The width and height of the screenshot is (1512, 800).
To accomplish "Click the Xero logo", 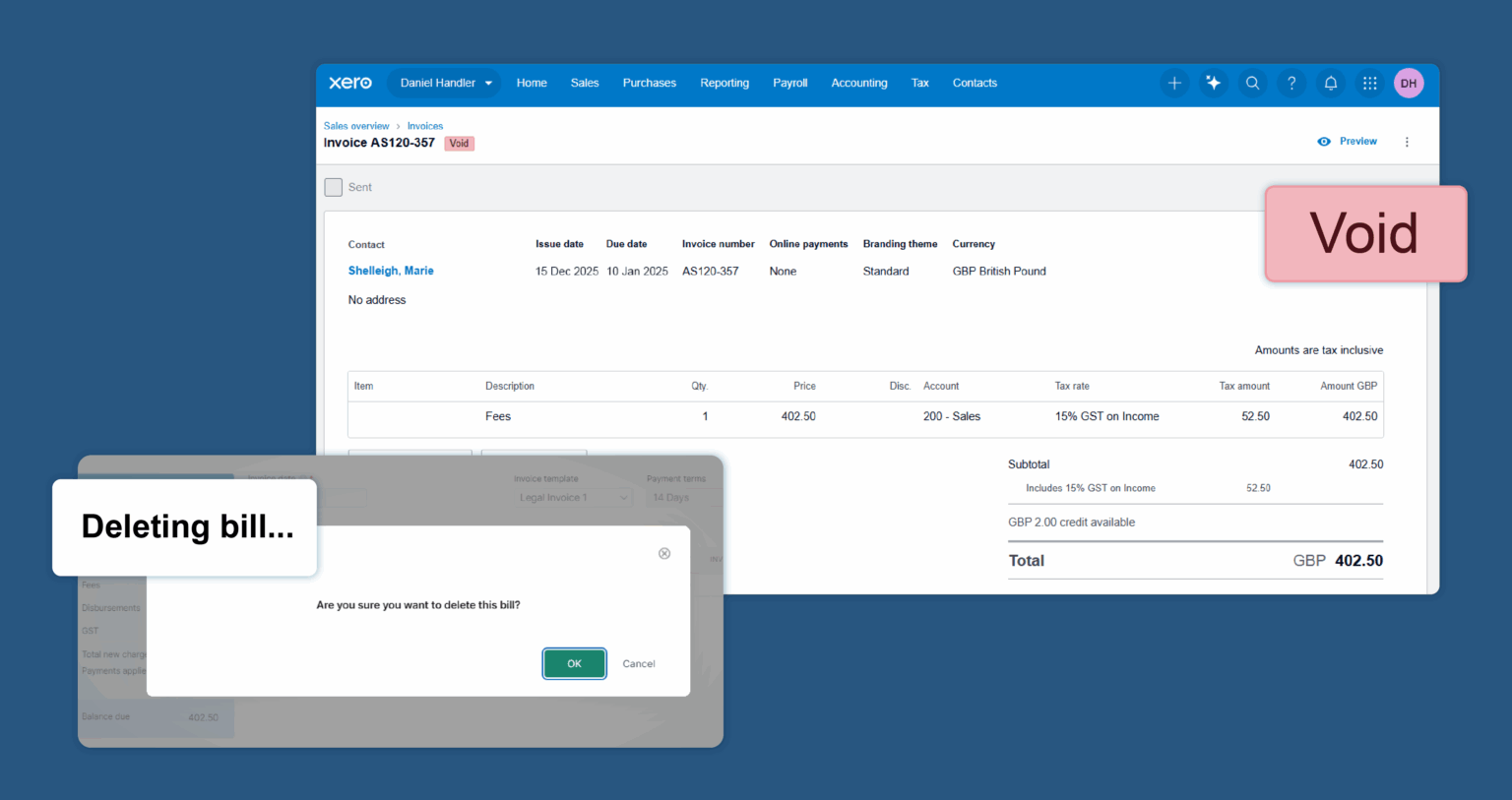I will tap(350, 83).
